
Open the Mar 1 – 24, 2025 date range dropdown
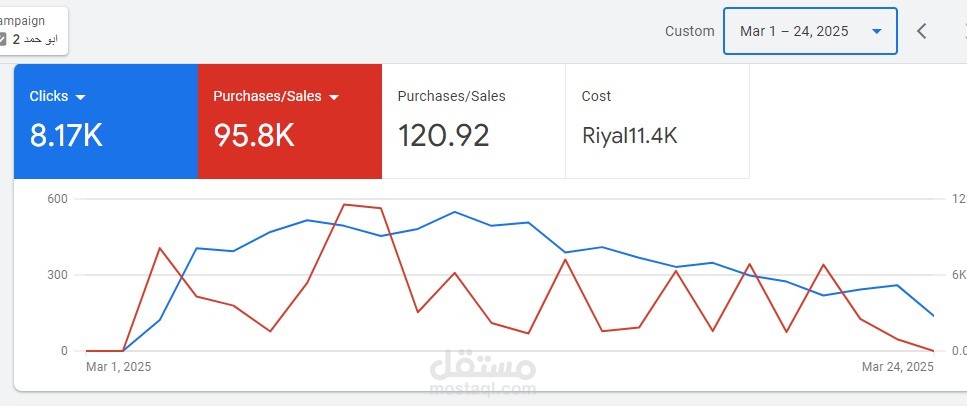810,31
